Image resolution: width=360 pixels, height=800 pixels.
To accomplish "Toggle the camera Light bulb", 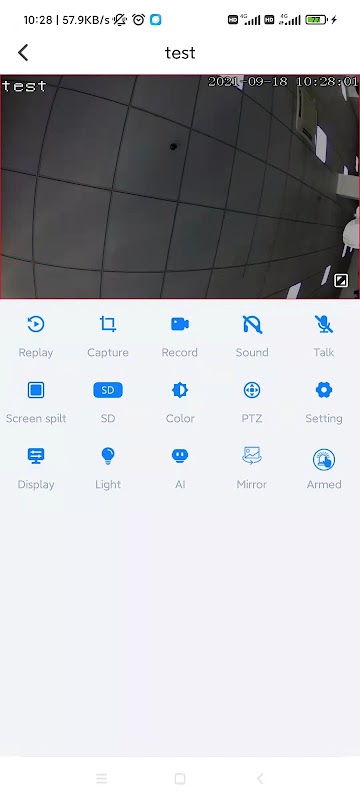I will [x=108, y=456].
